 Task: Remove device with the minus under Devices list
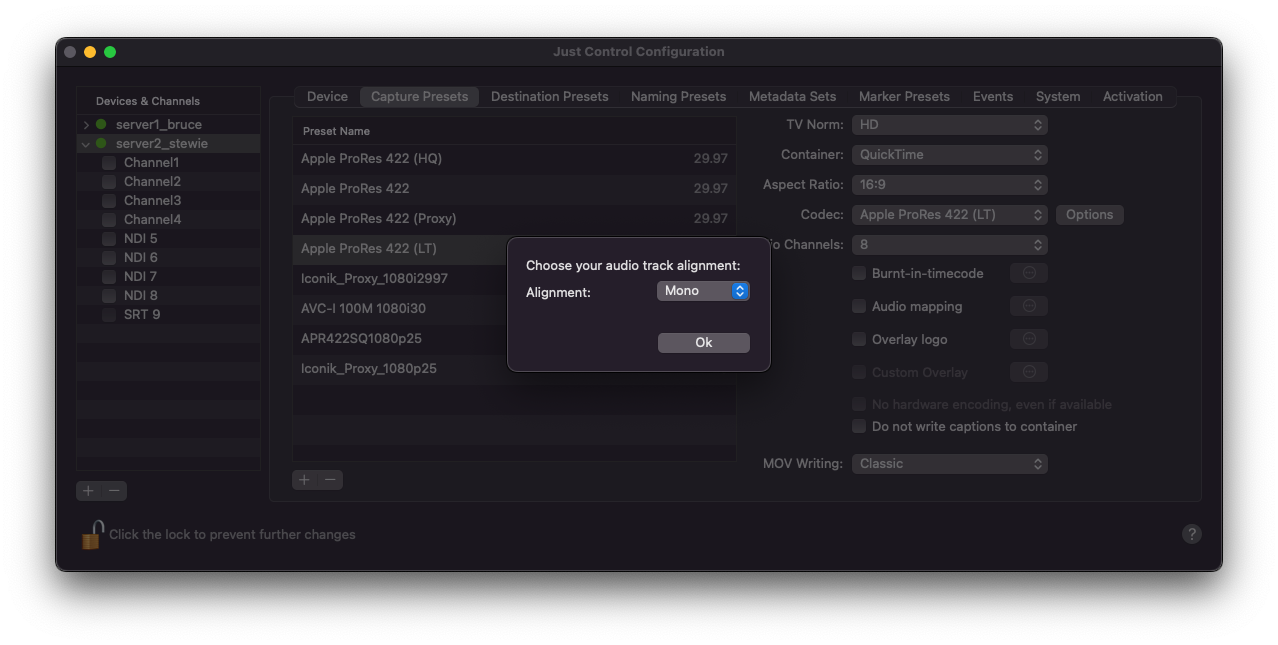[115, 491]
